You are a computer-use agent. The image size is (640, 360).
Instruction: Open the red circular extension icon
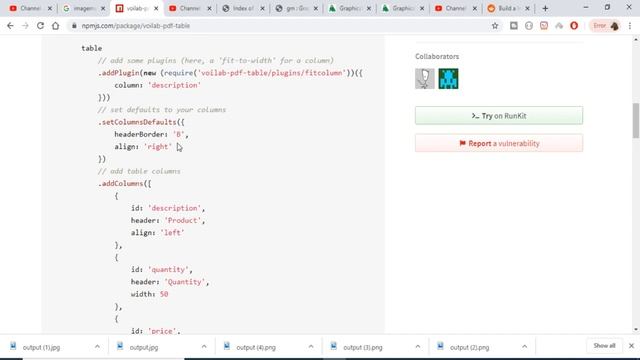[574, 26]
